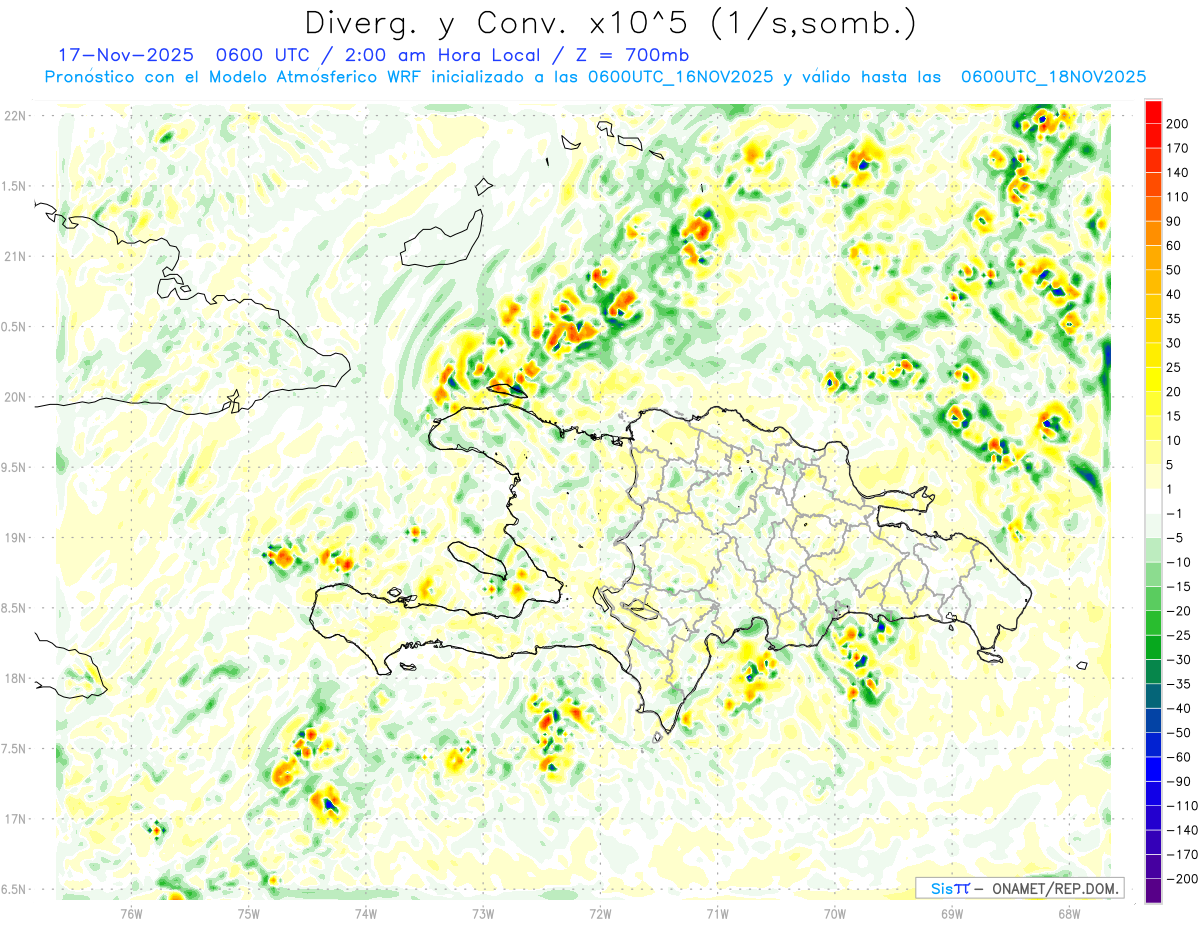Viewport: 1200px width, 927px height.
Task: Click the 70W longitude label
Action: 834,912
